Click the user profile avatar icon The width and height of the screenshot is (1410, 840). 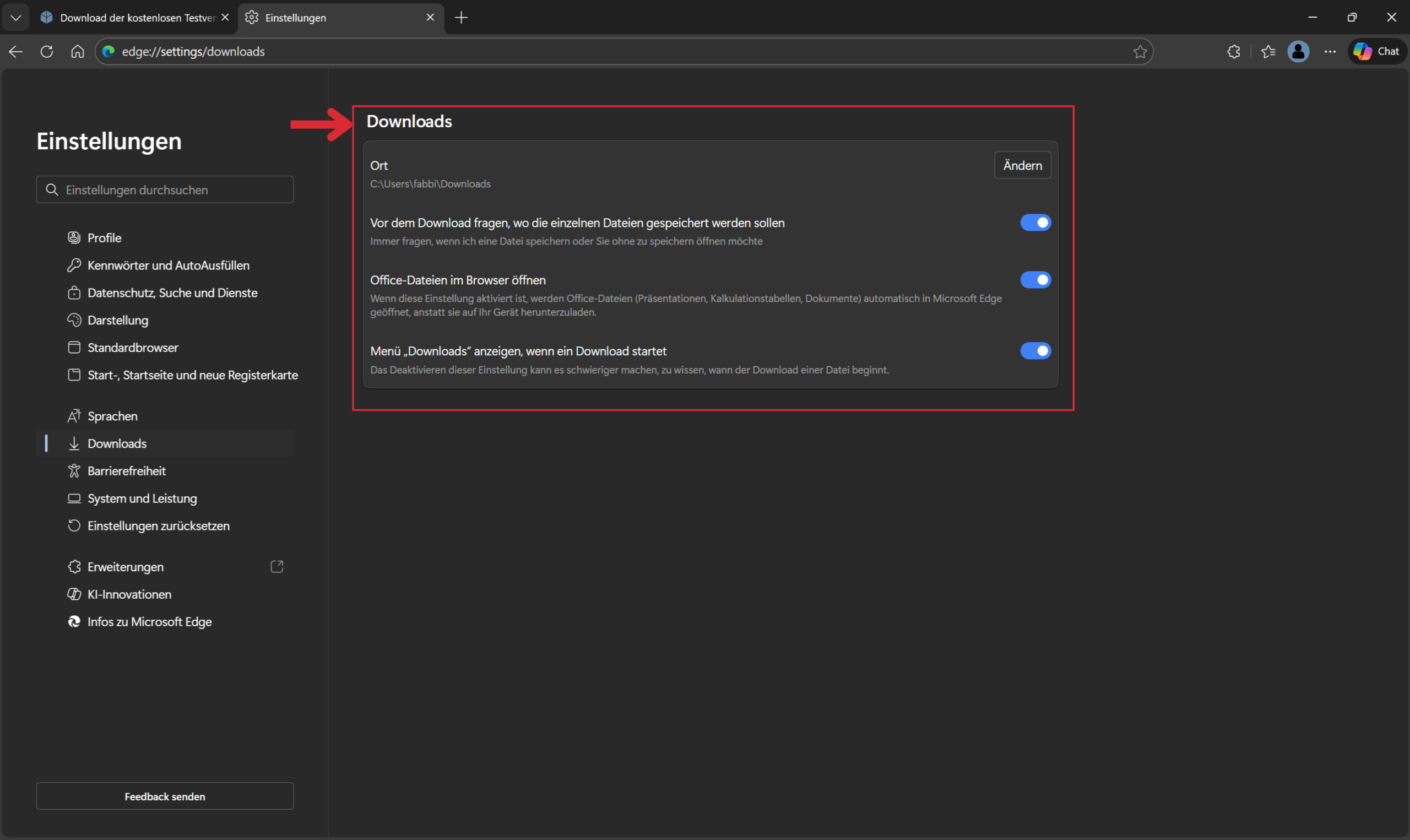tap(1298, 52)
